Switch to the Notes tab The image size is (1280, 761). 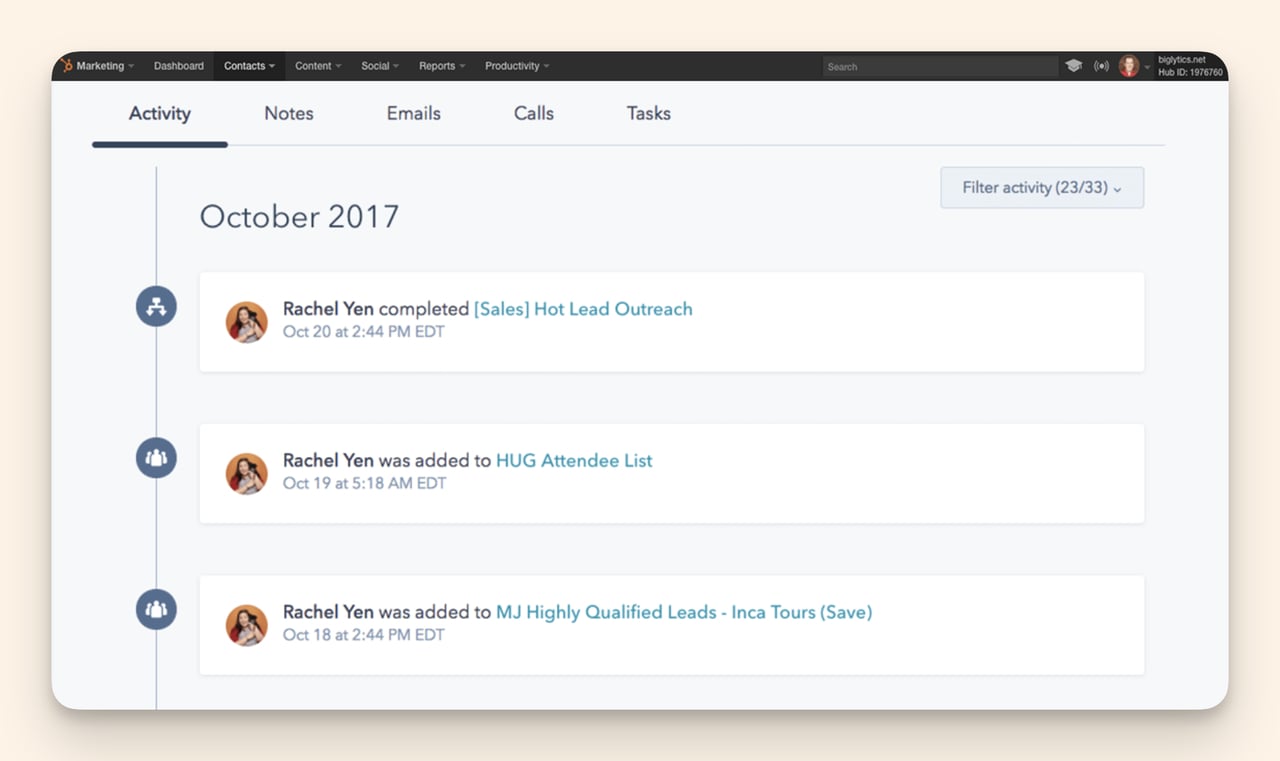(x=289, y=114)
